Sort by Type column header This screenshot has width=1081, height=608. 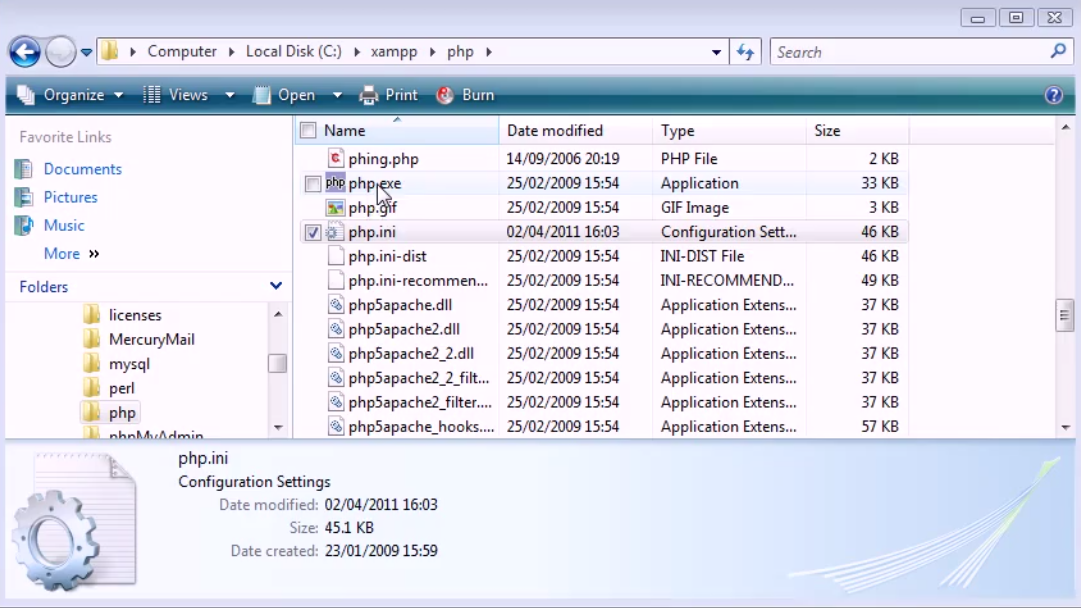pyautogui.click(x=729, y=130)
